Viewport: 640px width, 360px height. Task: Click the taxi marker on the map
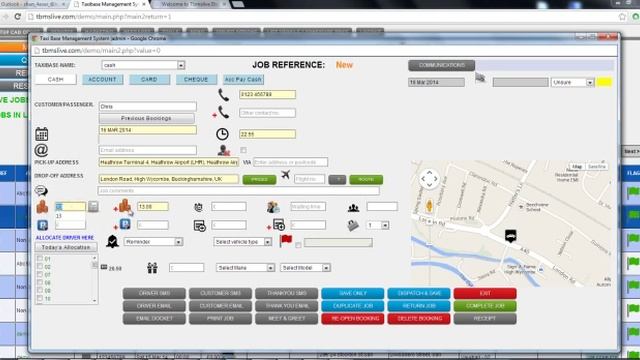510,236
